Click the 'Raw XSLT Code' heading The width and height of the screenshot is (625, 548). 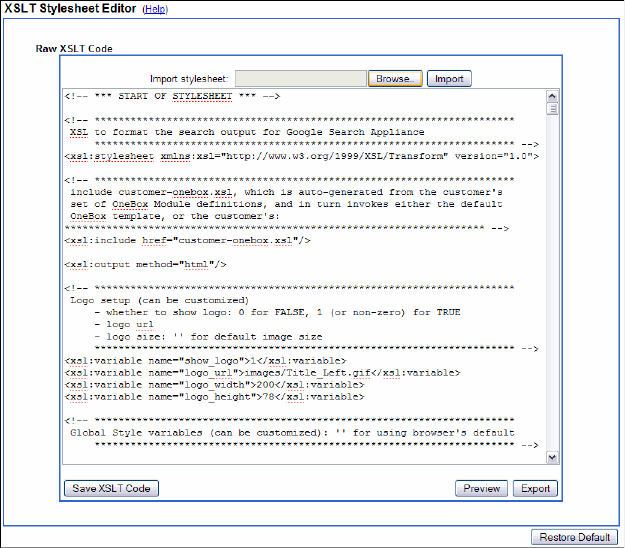[74, 49]
